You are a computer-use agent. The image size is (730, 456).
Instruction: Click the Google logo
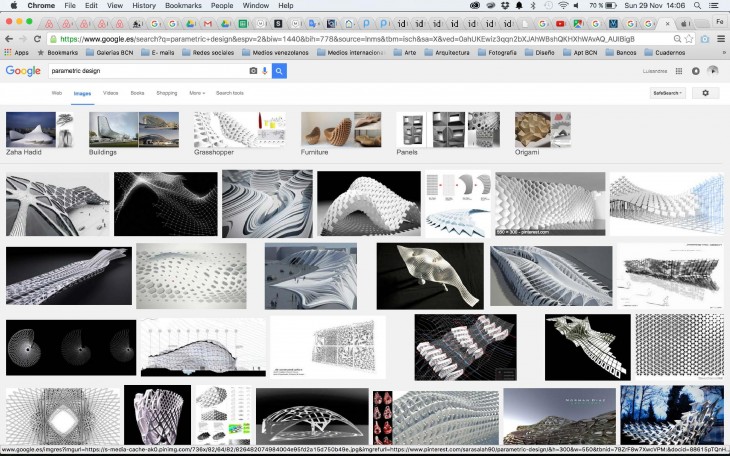click(22, 71)
